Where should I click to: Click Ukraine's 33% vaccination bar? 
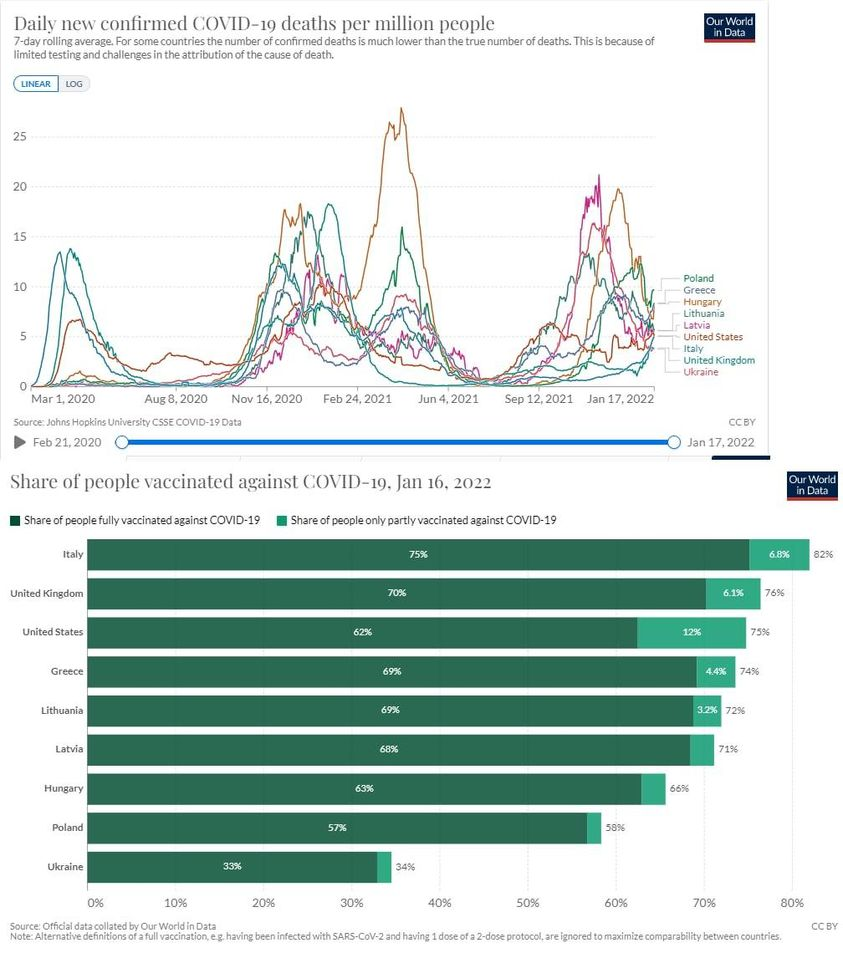[232, 866]
